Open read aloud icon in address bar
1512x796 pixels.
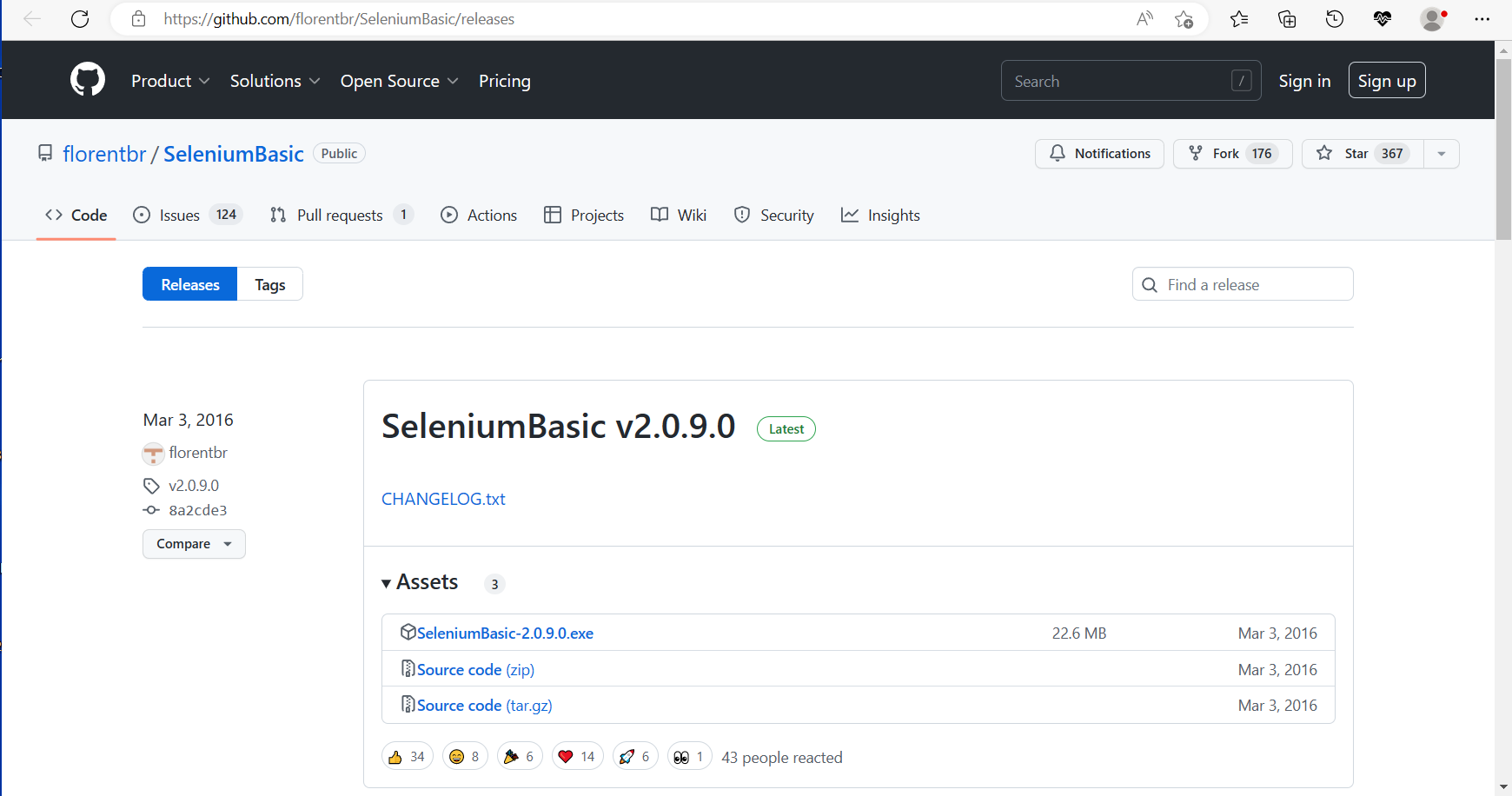click(1144, 19)
